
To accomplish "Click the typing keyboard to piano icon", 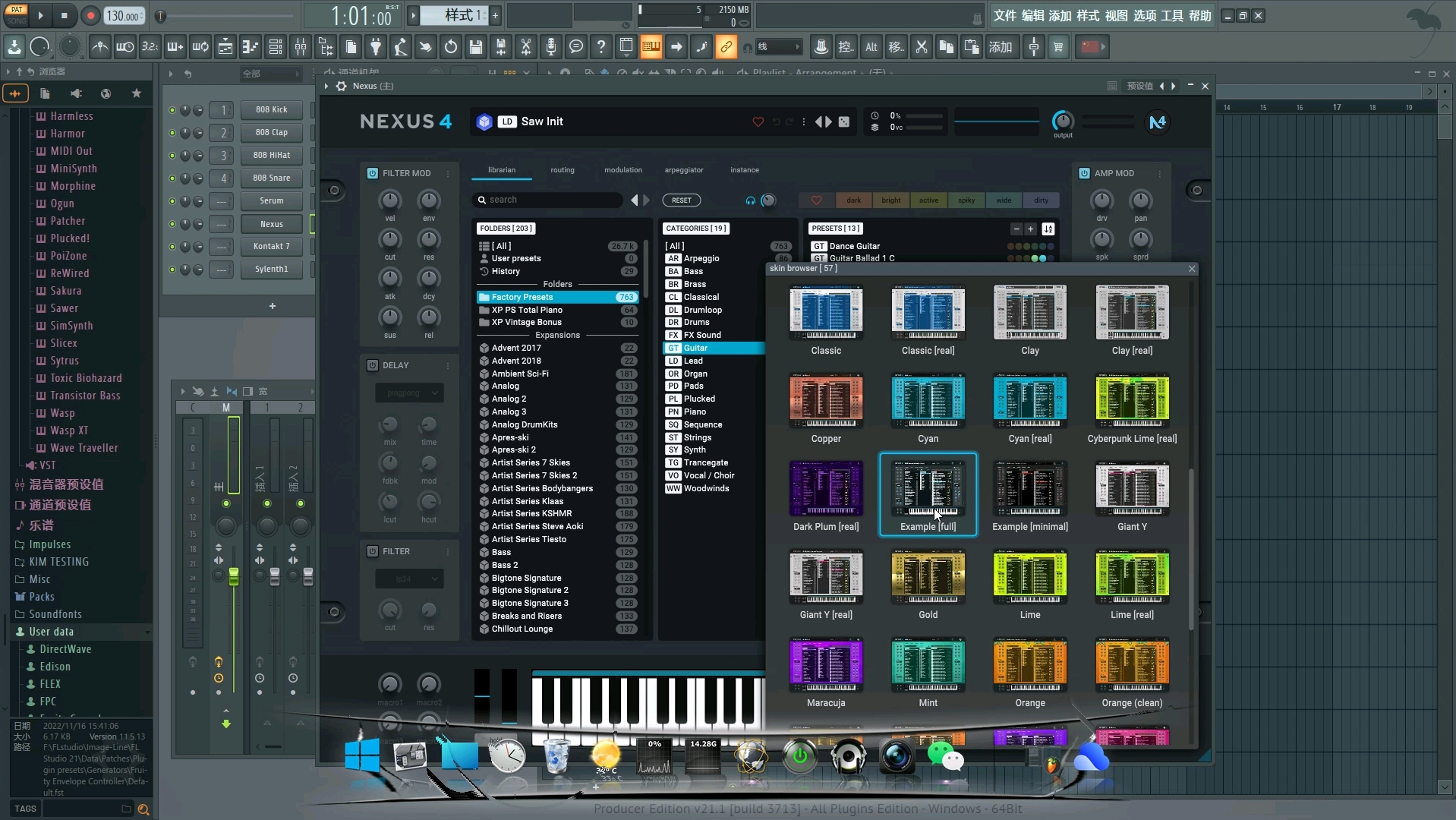I will 651,47.
